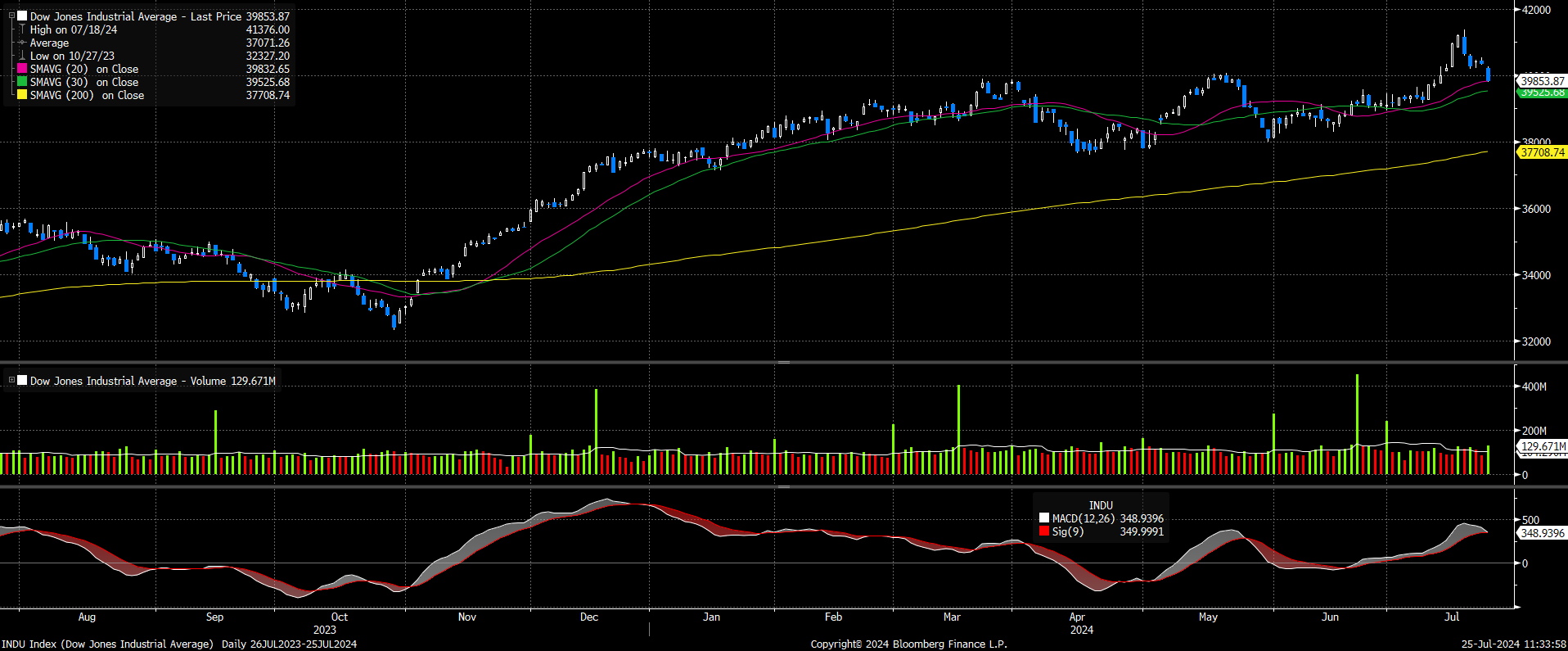Click the 'Dow Jones Industrial Average - Volume' label
1568x651 pixels.
pos(128,381)
